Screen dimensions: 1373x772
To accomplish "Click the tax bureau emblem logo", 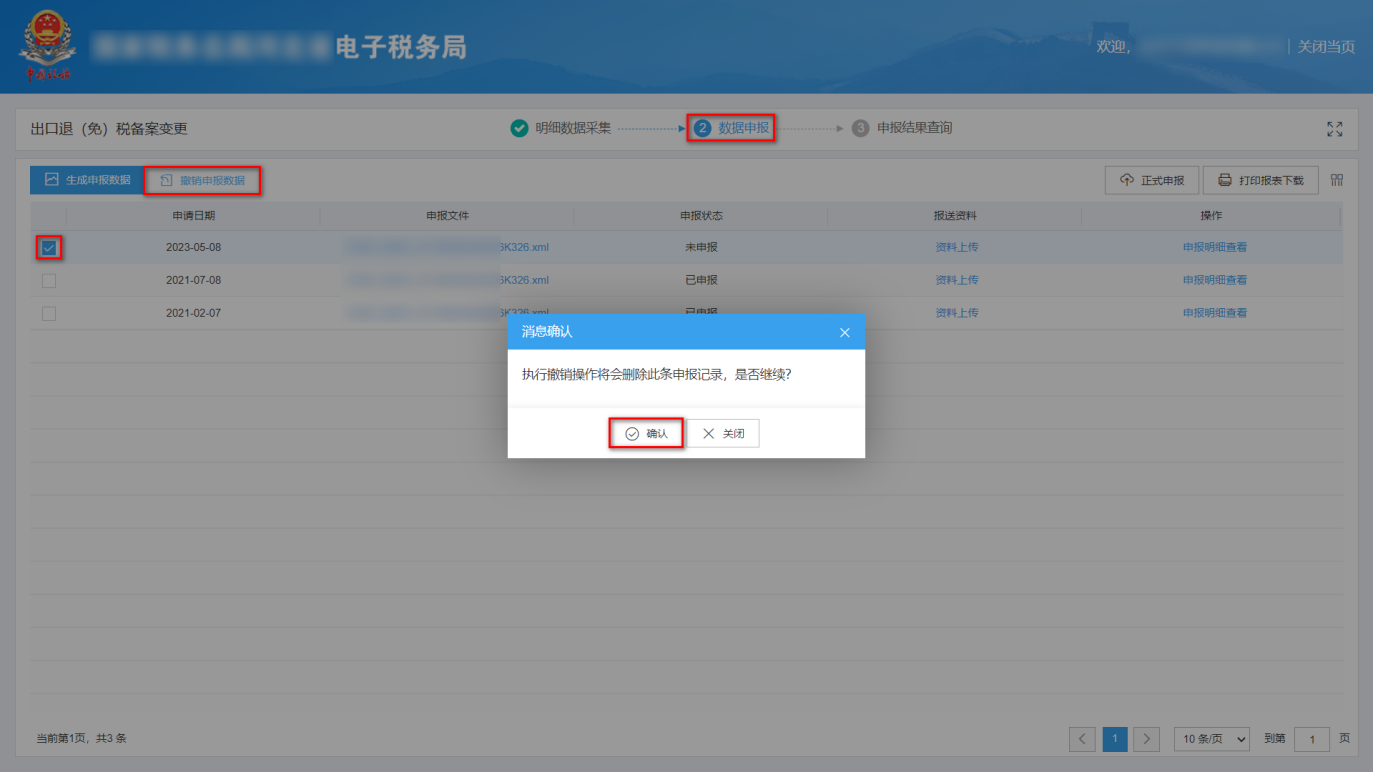I will coord(47,43).
